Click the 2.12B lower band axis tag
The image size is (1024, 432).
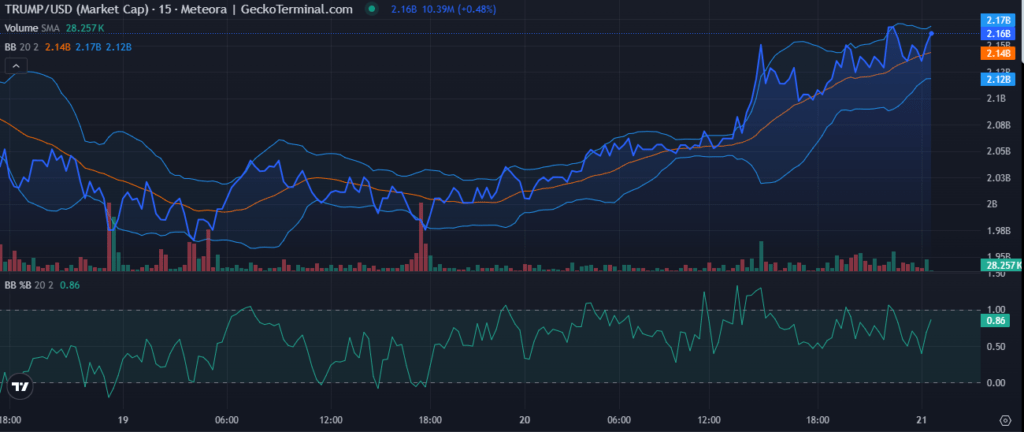point(997,80)
